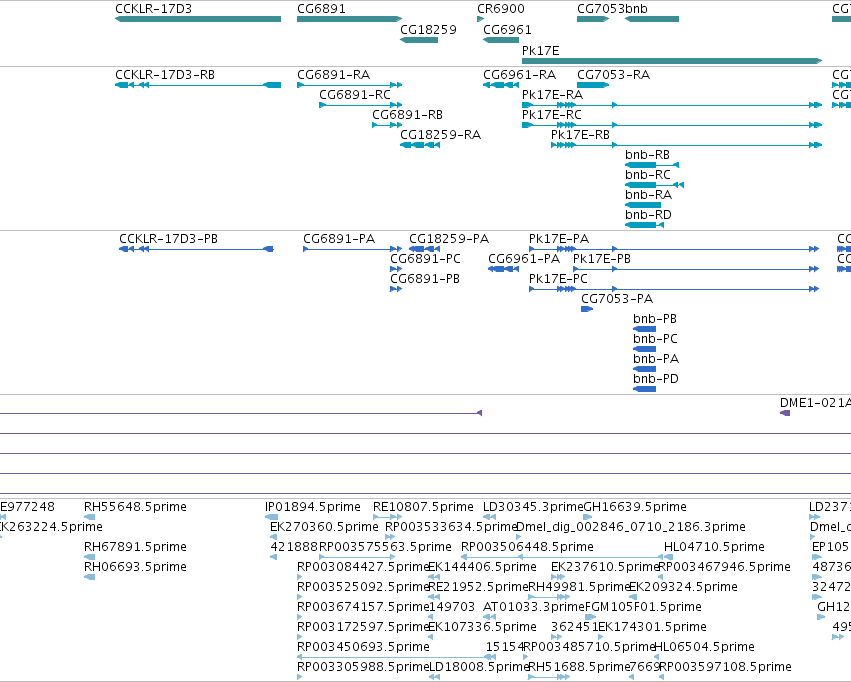Open transcript CG6961-RA label
Screen dimensions: 851x682
(519, 75)
